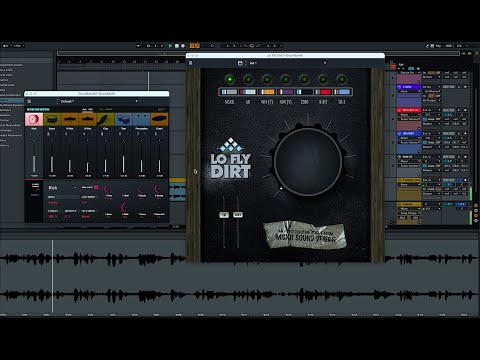This screenshot has width=480, height=360.
Task: Toggle the MI LED in Lo Fly Dirt
Action: (x=248, y=79)
